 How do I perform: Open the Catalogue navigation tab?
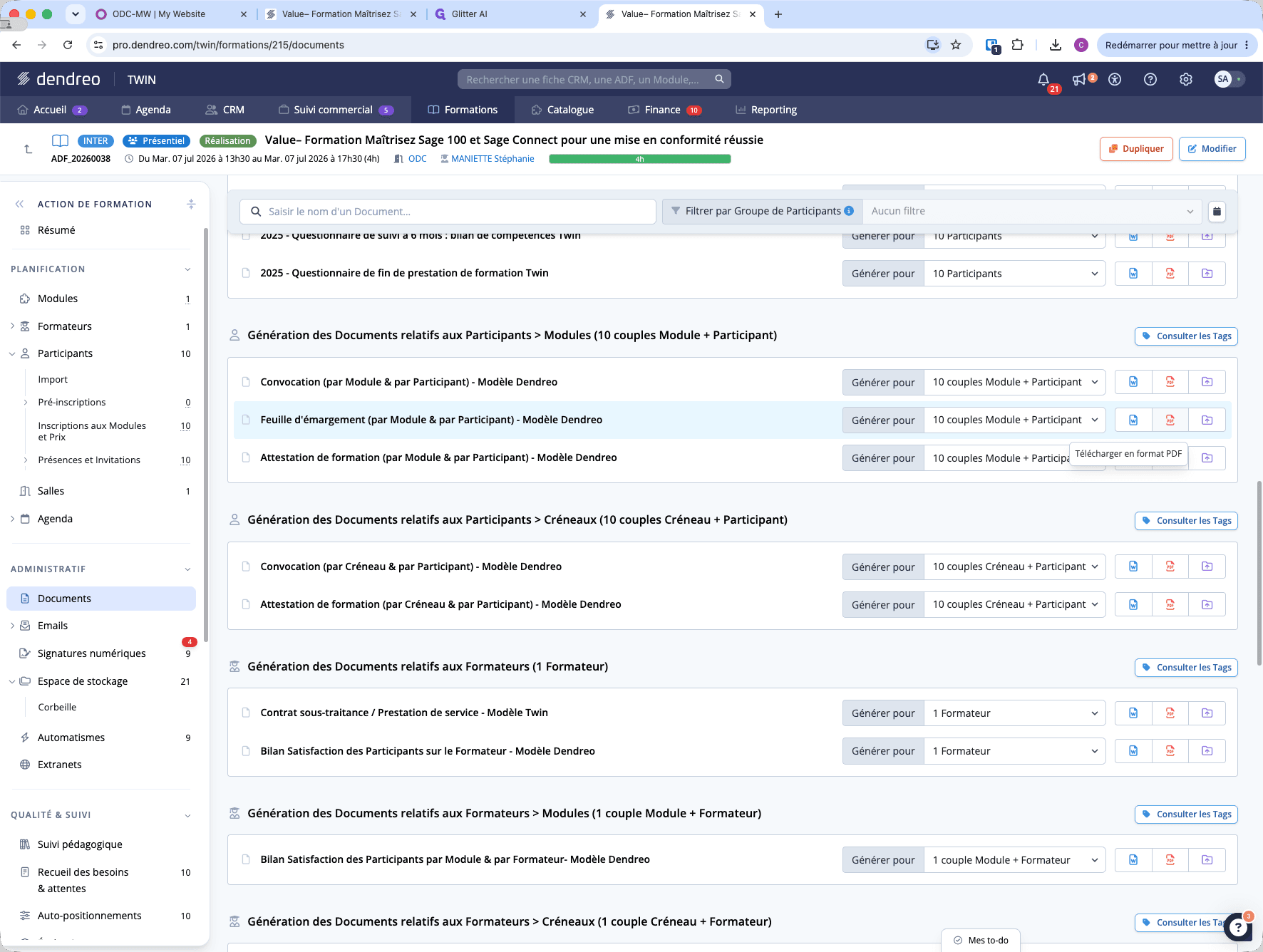(562, 110)
